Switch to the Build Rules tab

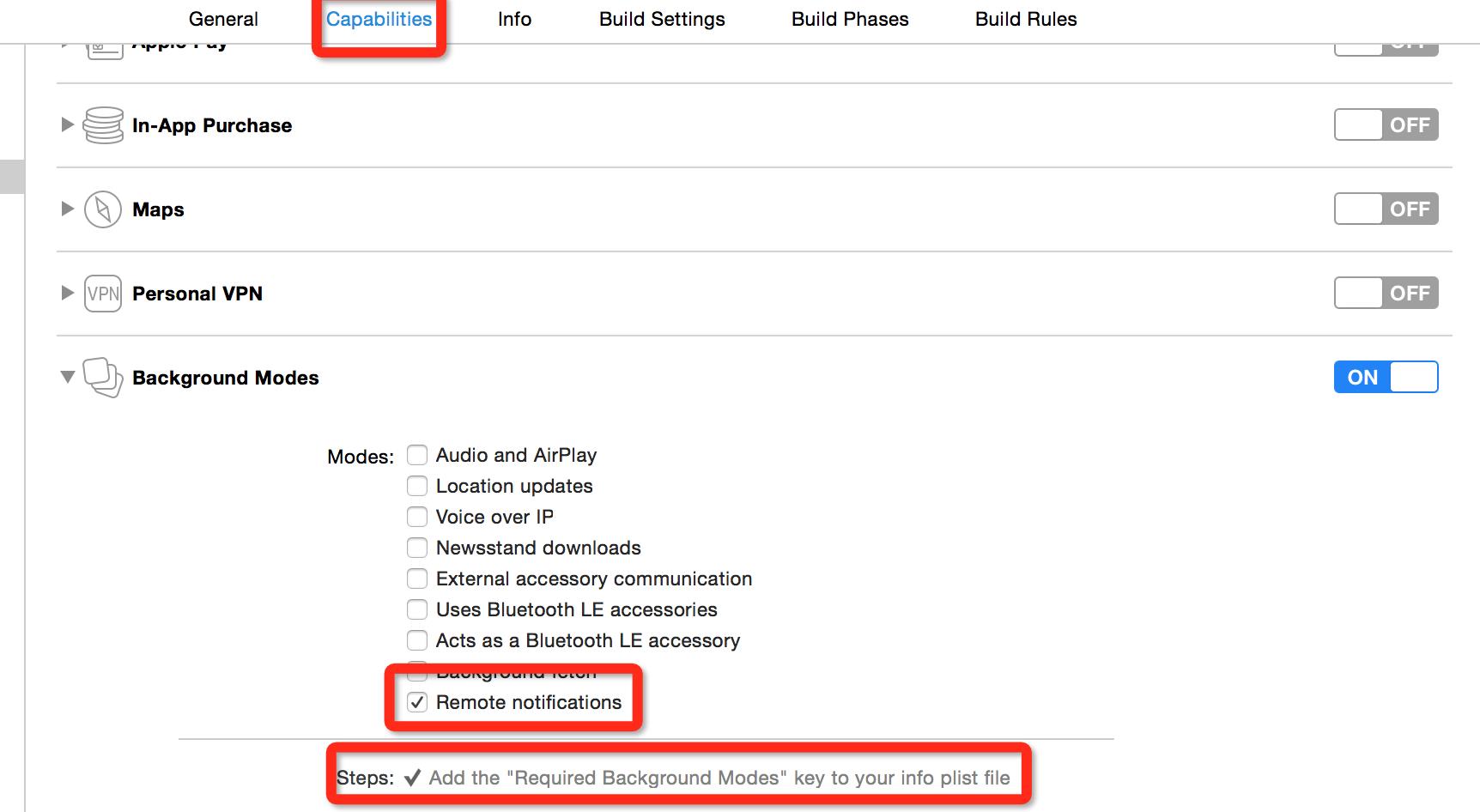[1026, 19]
